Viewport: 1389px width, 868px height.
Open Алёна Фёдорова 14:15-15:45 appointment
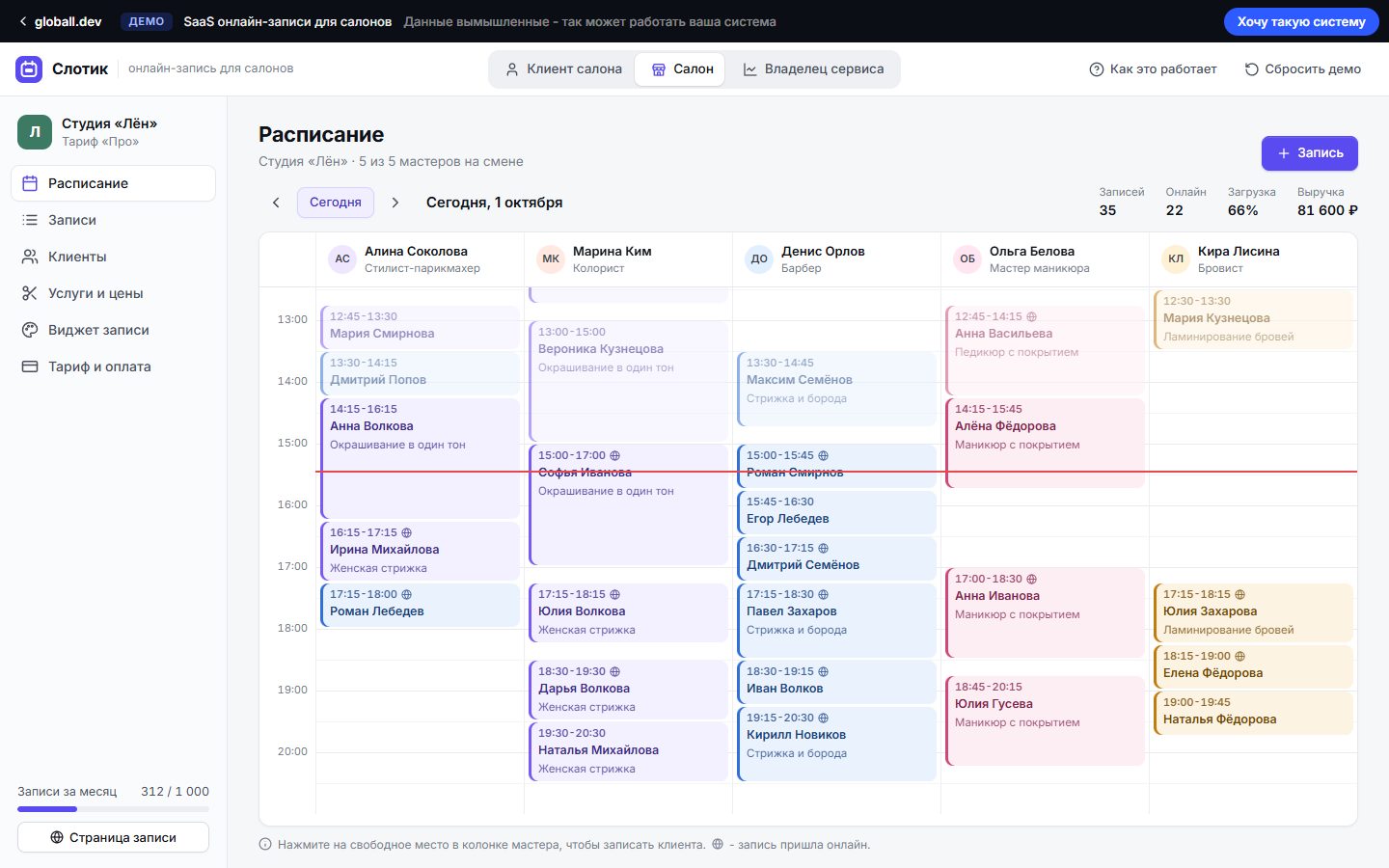click(1045, 443)
